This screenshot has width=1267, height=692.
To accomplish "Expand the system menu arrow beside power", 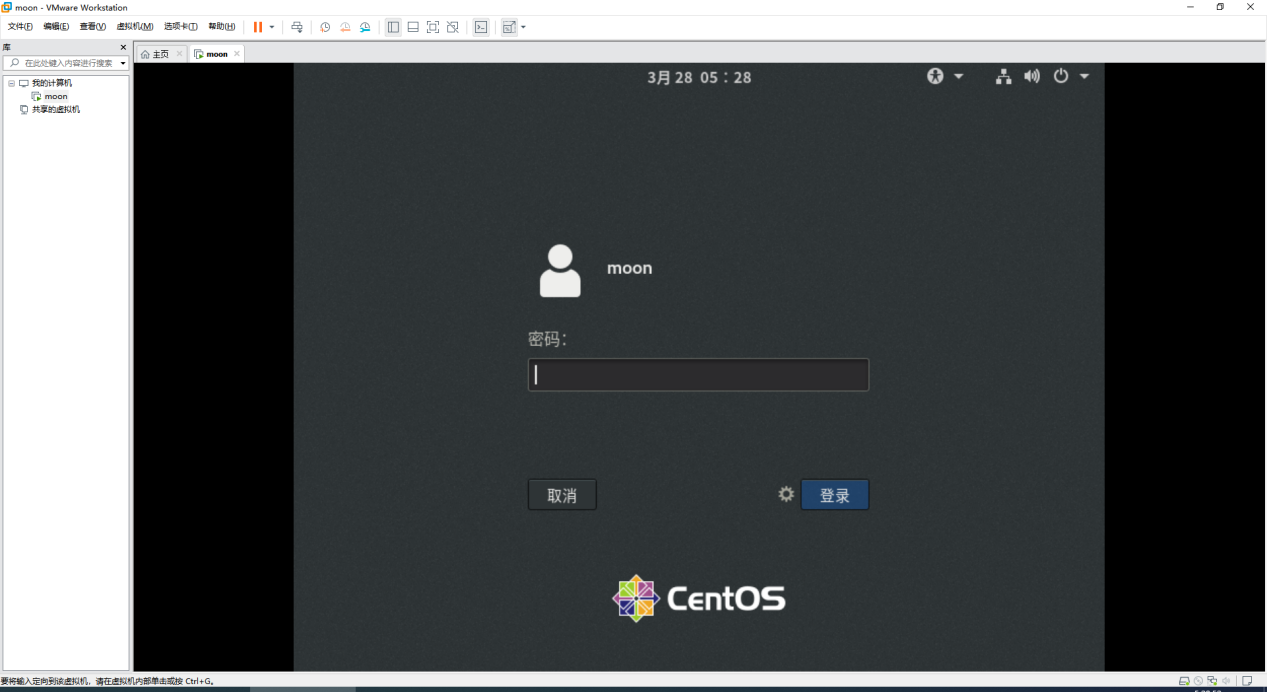I will 1084,76.
